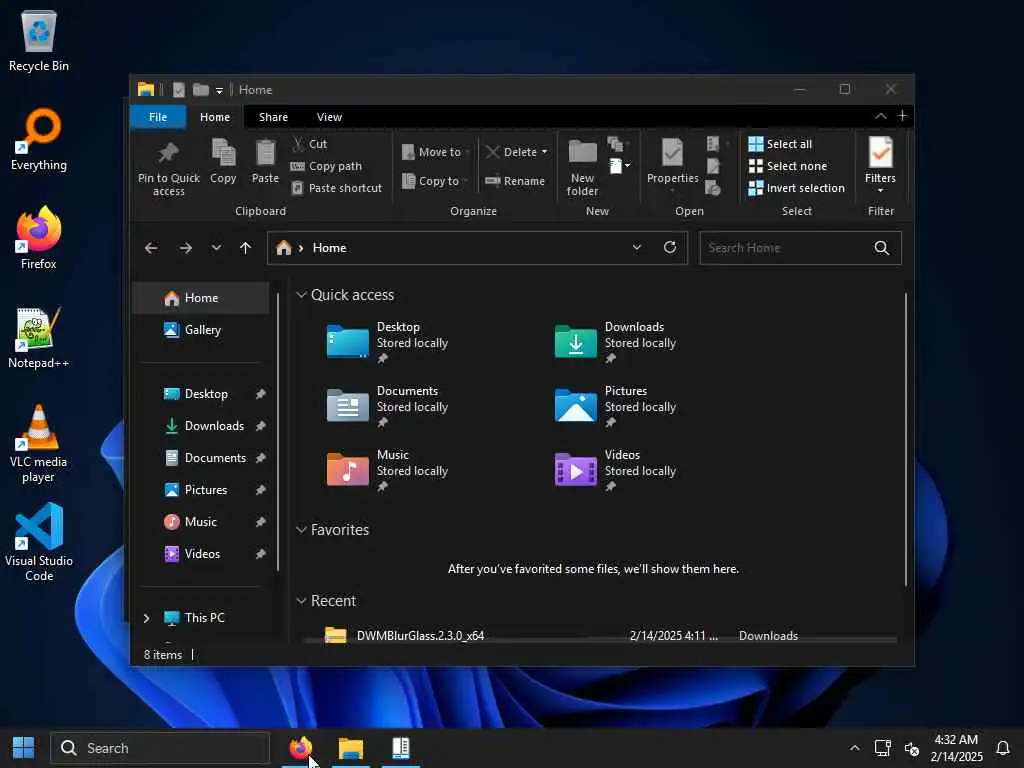The image size is (1024, 768).
Task: Open the Recycle Bin desktop icon
Action: (x=39, y=40)
